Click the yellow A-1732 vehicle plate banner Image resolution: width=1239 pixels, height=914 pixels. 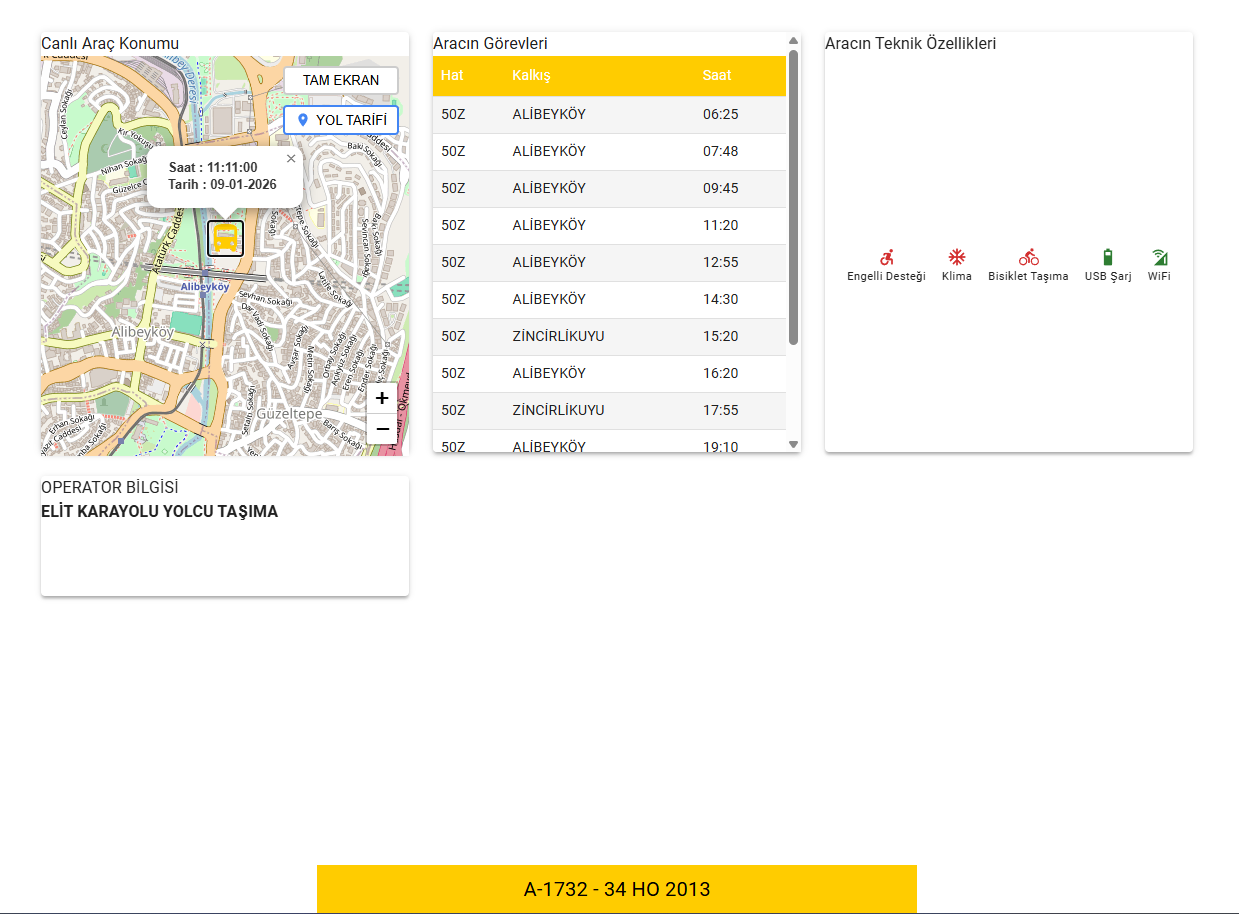(x=616, y=889)
